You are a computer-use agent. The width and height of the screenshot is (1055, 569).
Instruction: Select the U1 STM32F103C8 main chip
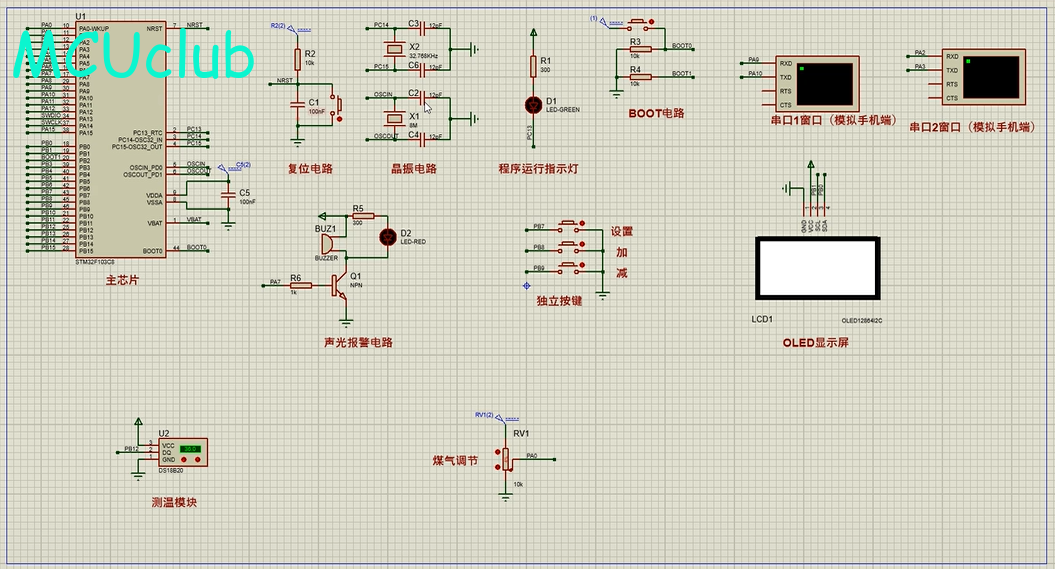(x=121, y=139)
